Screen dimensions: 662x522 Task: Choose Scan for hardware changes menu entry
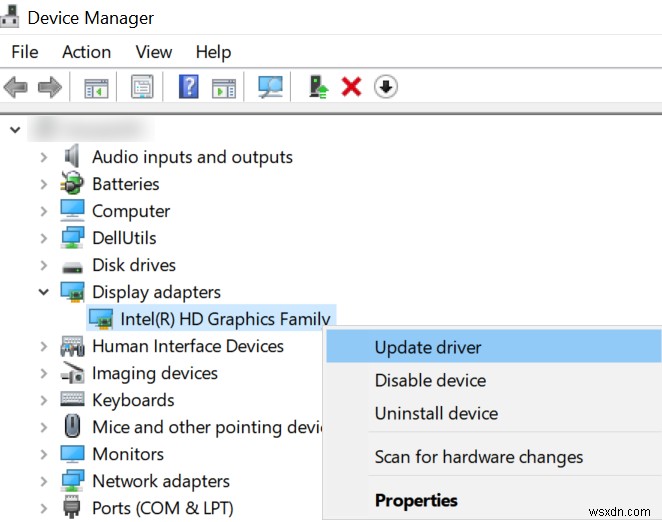(x=493, y=457)
